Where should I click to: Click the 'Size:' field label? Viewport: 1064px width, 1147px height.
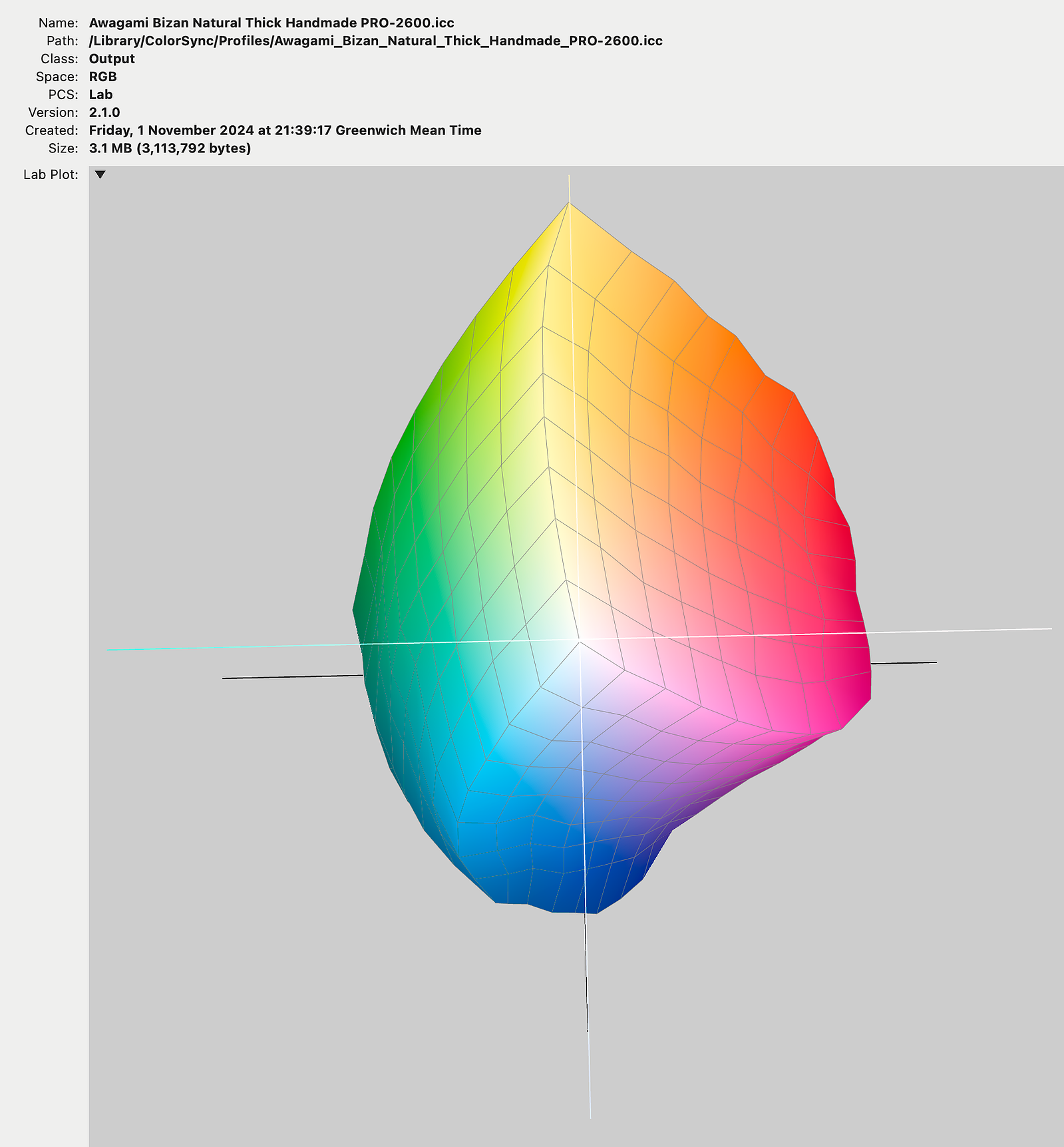tap(63, 148)
